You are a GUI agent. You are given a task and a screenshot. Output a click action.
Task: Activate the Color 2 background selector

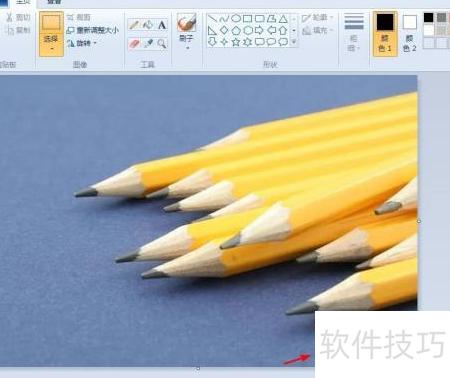click(409, 33)
